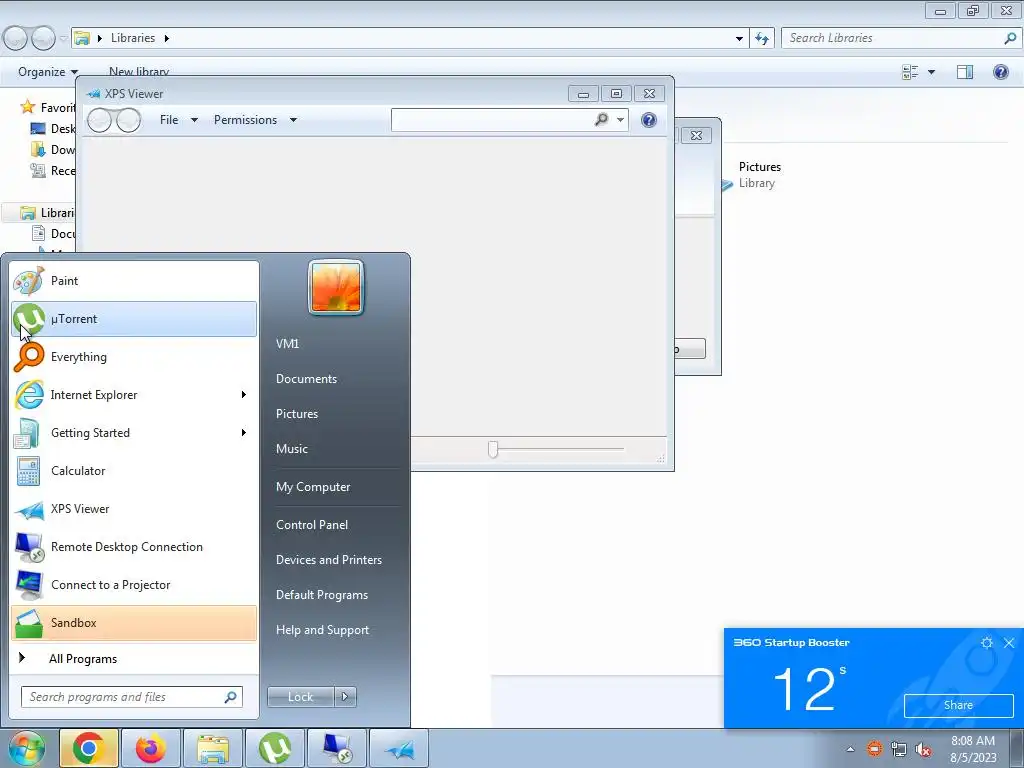Viewport: 1024px width, 768px height.
Task: Open Control Panel from Start menu
Action: tap(312, 524)
